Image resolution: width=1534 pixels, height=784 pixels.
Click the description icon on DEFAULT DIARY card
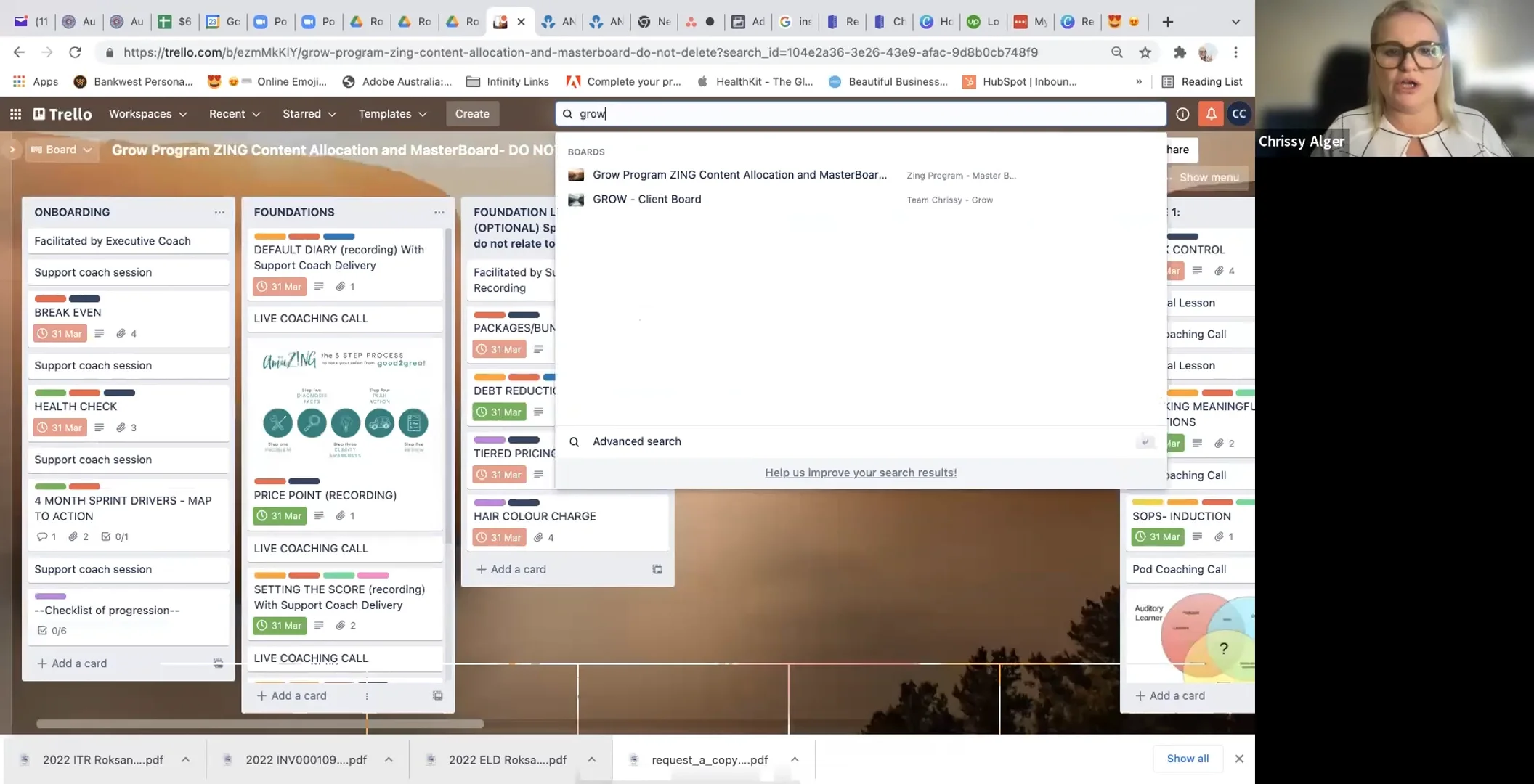pos(318,286)
